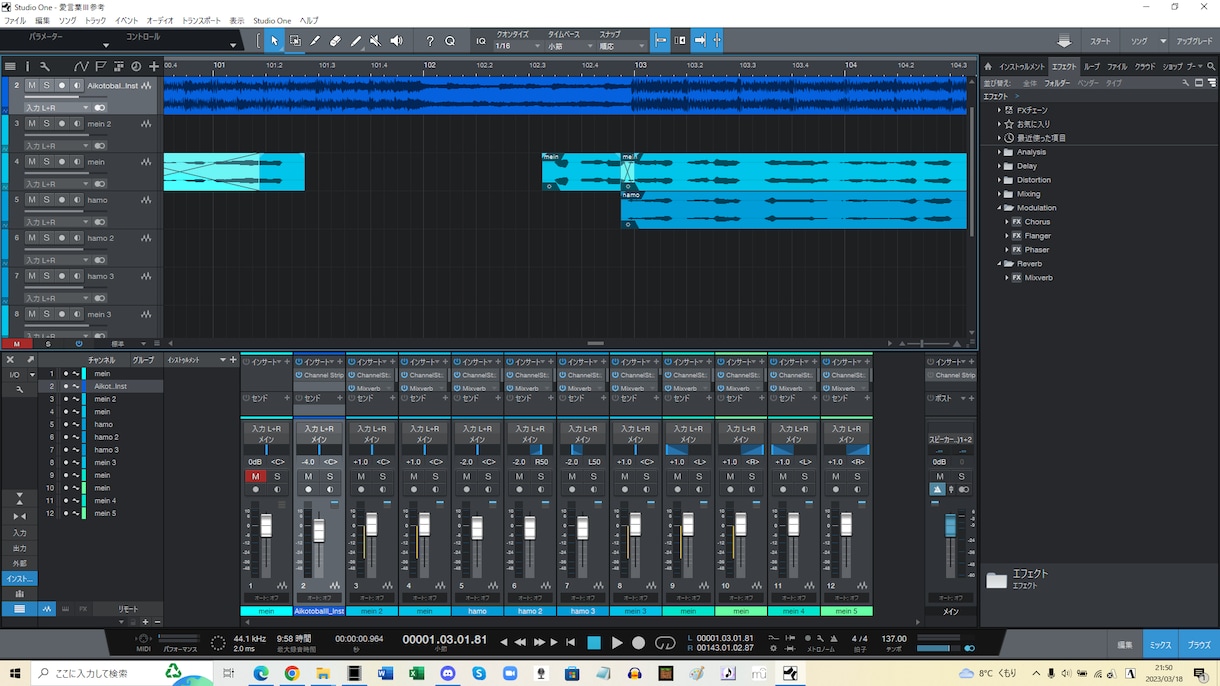This screenshot has height=686, width=1220.
Task: Unmute the mein channel 1 in mixer
Action: 256,477
